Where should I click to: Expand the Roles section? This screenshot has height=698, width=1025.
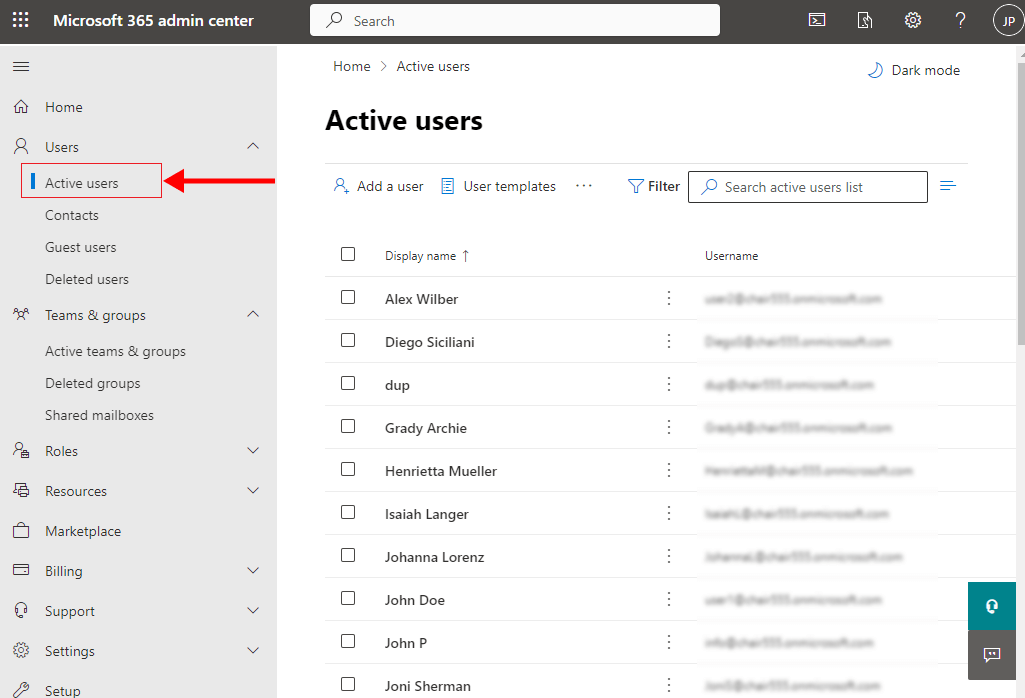[x=253, y=451]
